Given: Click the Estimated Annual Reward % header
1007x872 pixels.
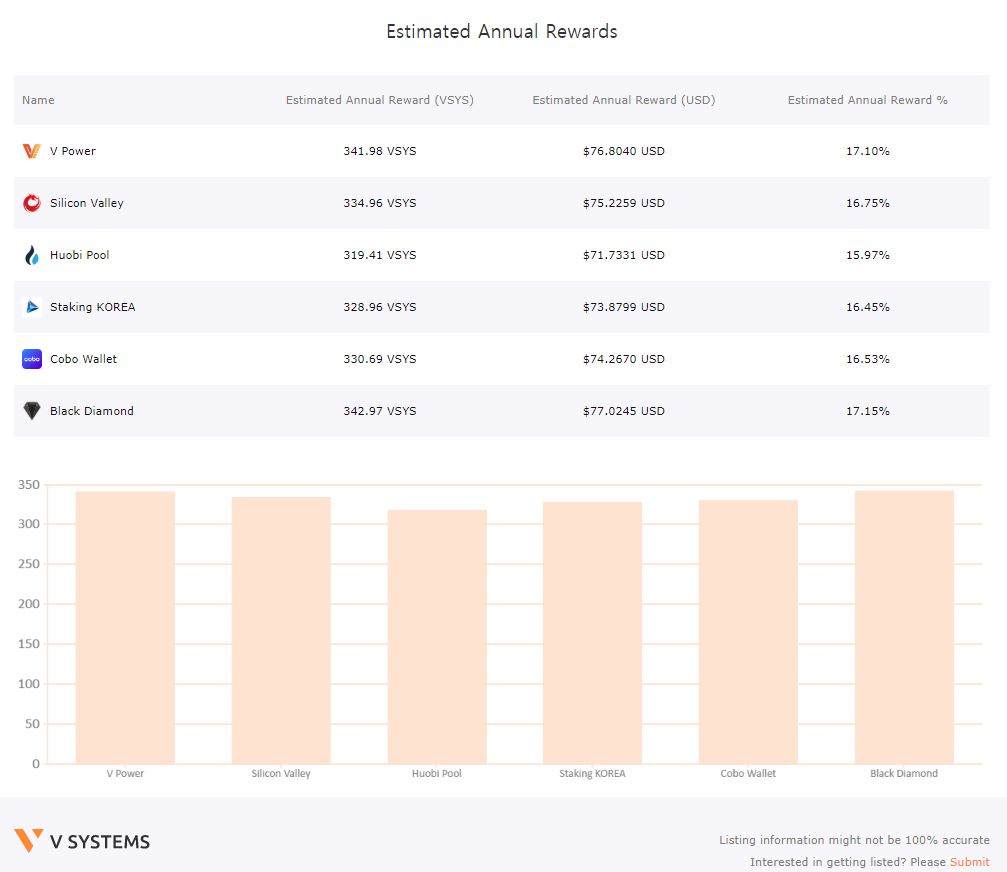Looking at the screenshot, I should [x=868, y=100].
